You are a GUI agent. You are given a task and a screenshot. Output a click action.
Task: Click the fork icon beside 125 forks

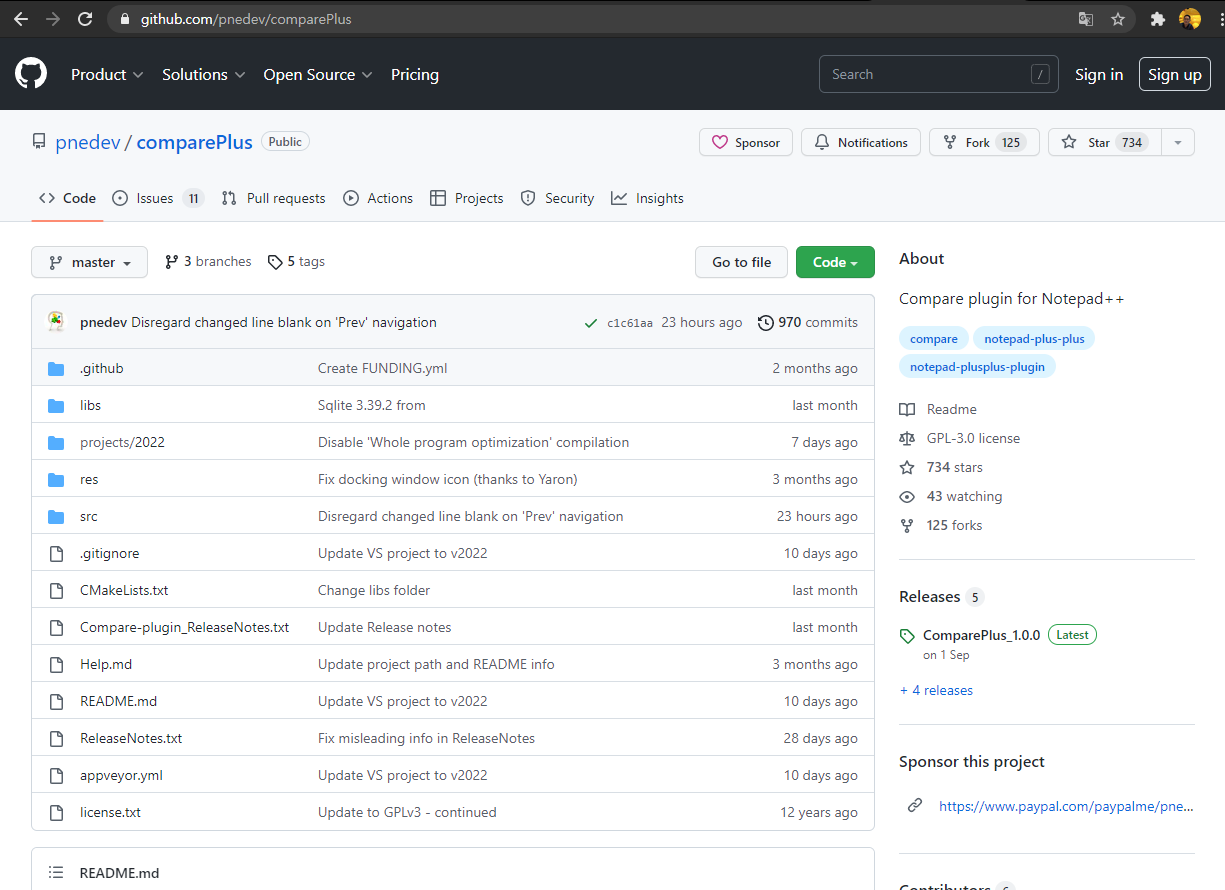[907, 525]
